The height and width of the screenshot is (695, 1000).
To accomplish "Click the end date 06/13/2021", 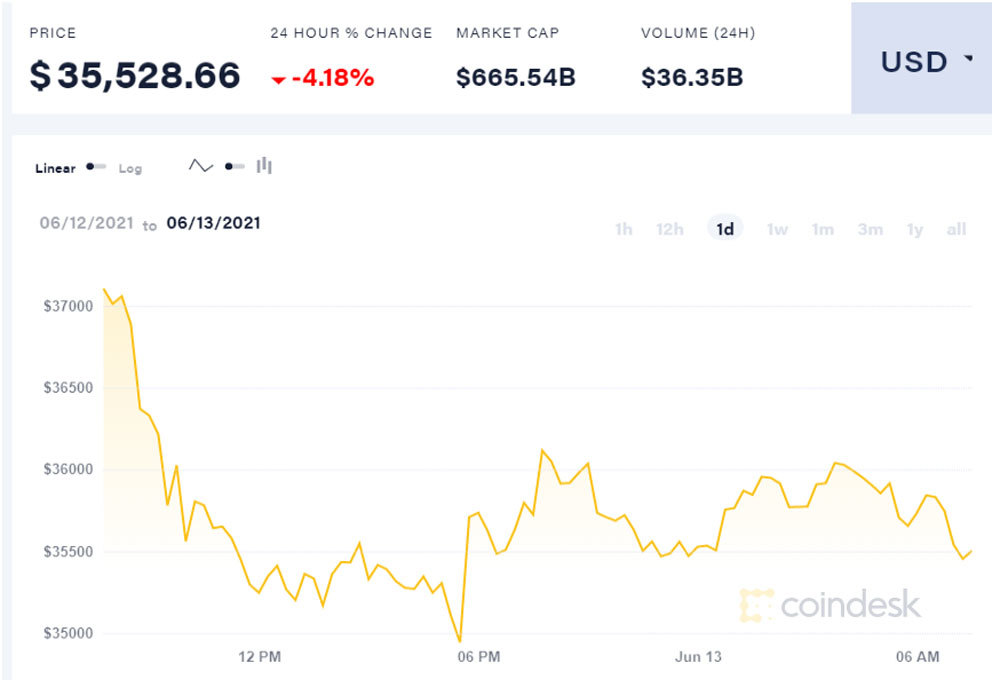I will tap(213, 223).
